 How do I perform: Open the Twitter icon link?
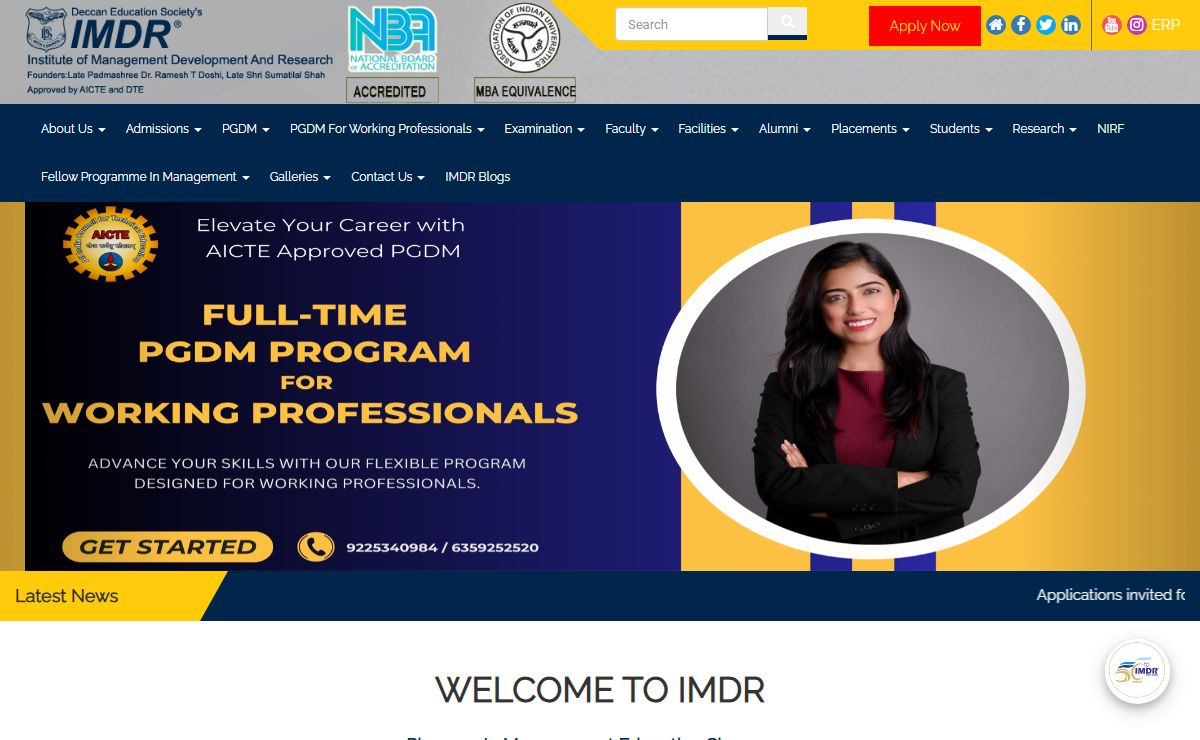click(1046, 25)
